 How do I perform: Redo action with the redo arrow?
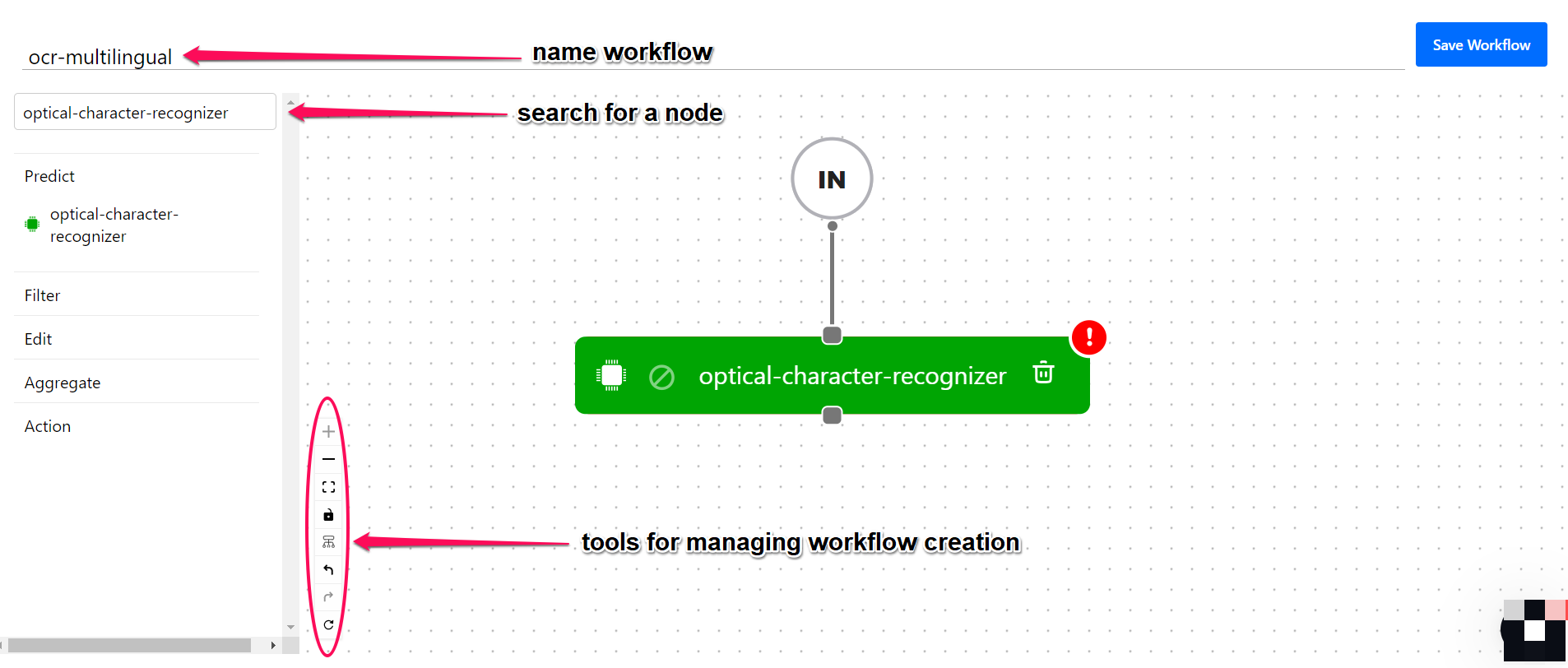[x=328, y=597]
